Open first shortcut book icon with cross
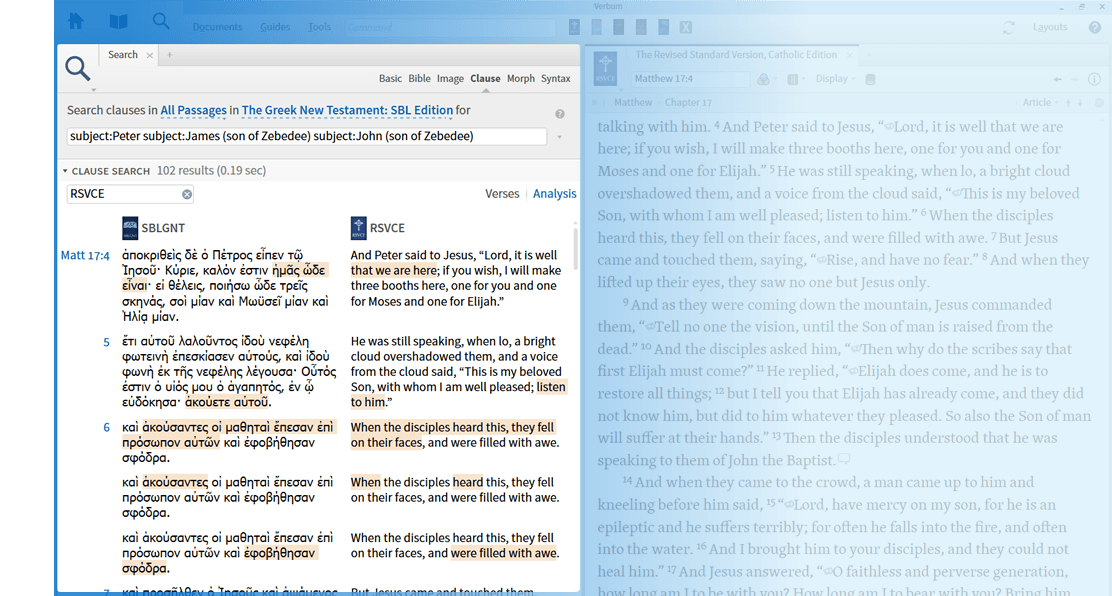The image size is (1112, 596). point(574,27)
